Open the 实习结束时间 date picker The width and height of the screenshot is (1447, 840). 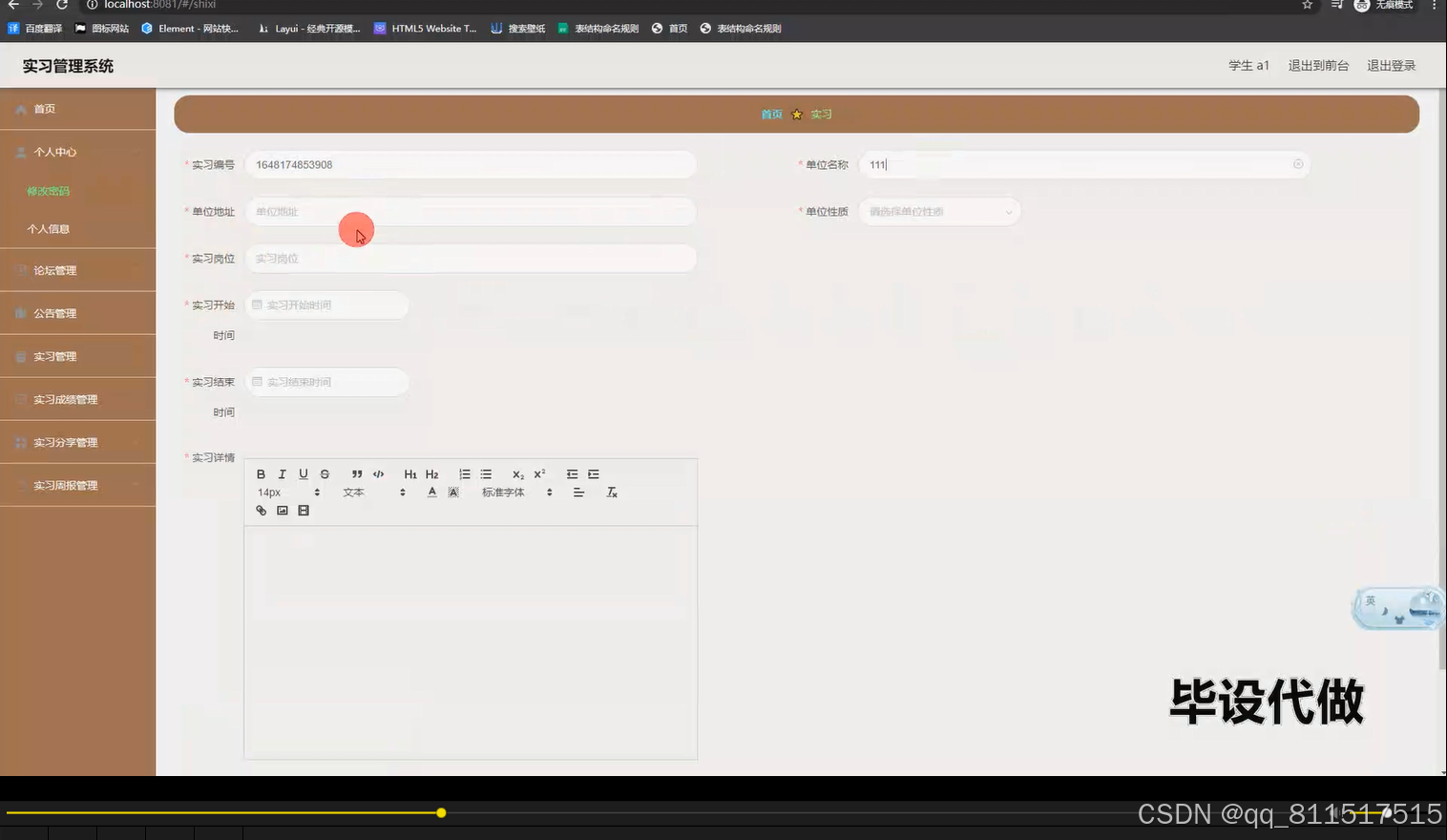327,382
